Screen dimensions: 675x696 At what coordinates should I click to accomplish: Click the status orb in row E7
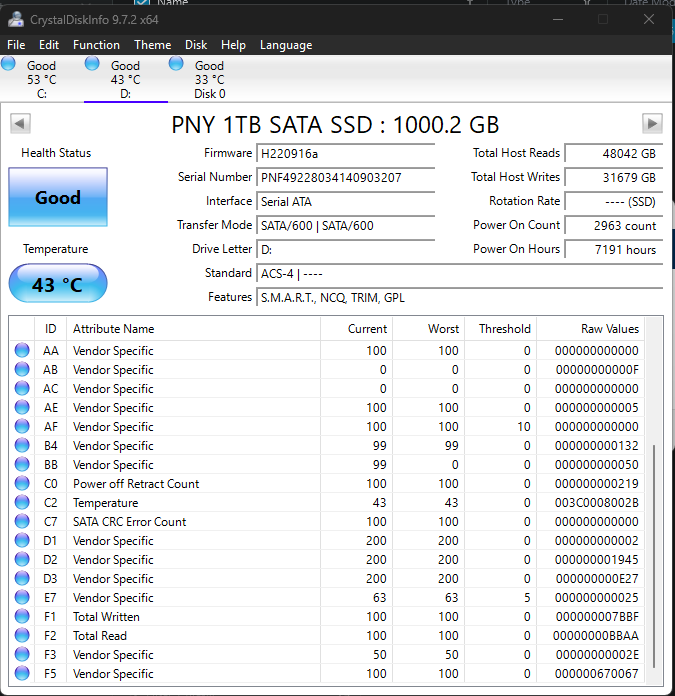22,597
